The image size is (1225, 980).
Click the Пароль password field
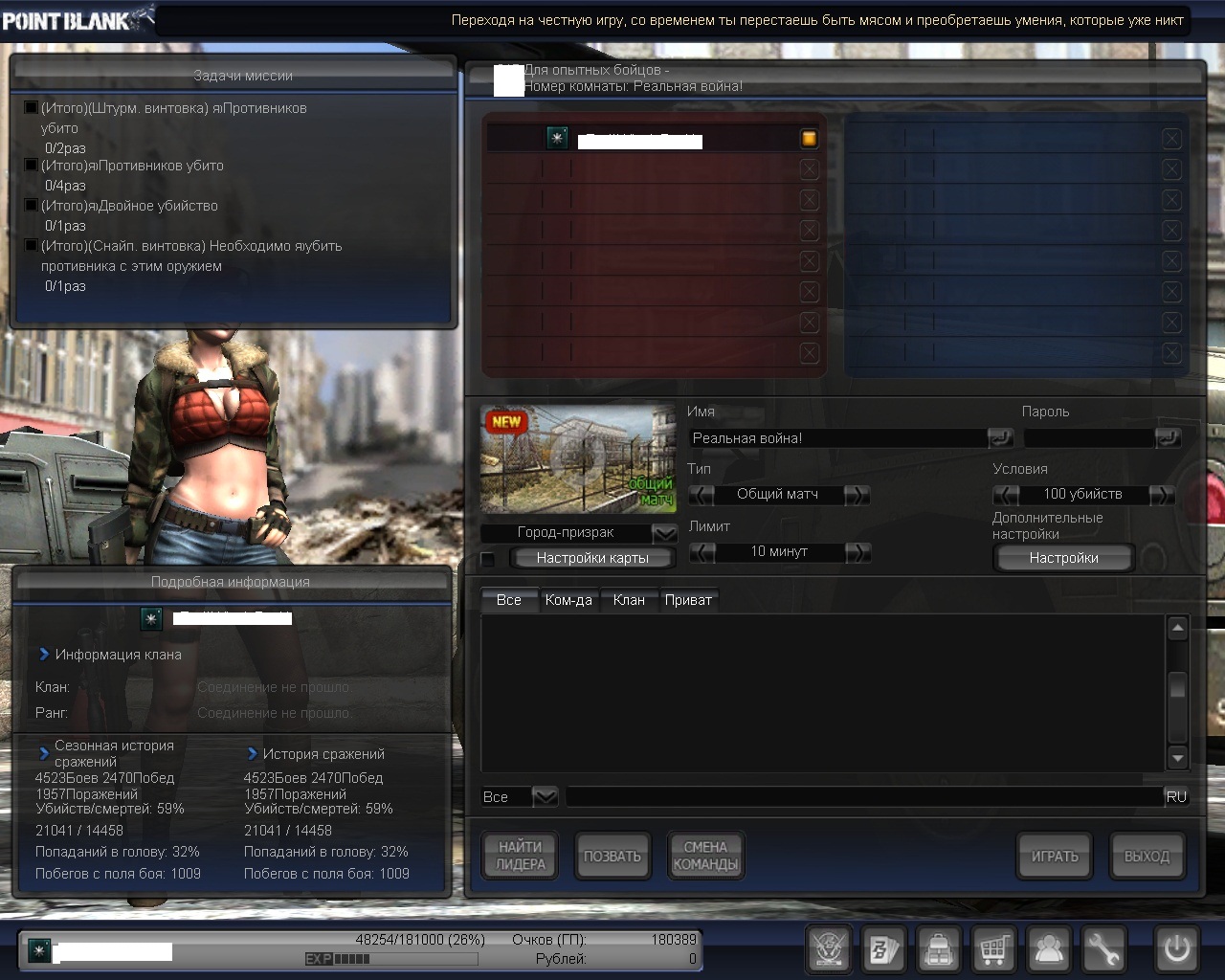point(1089,437)
